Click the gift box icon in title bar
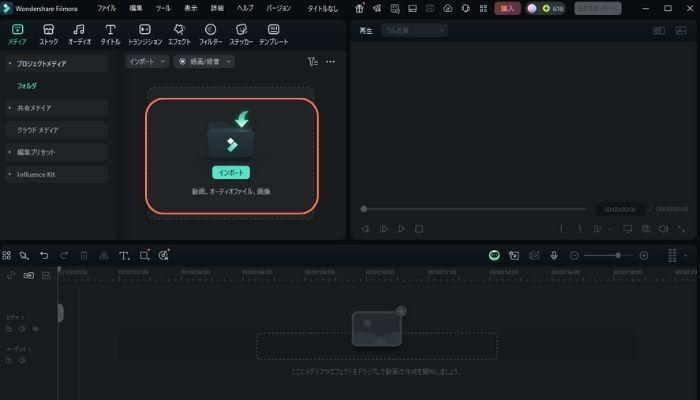700x400 pixels. pyautogui.click(x=359, y=8)
